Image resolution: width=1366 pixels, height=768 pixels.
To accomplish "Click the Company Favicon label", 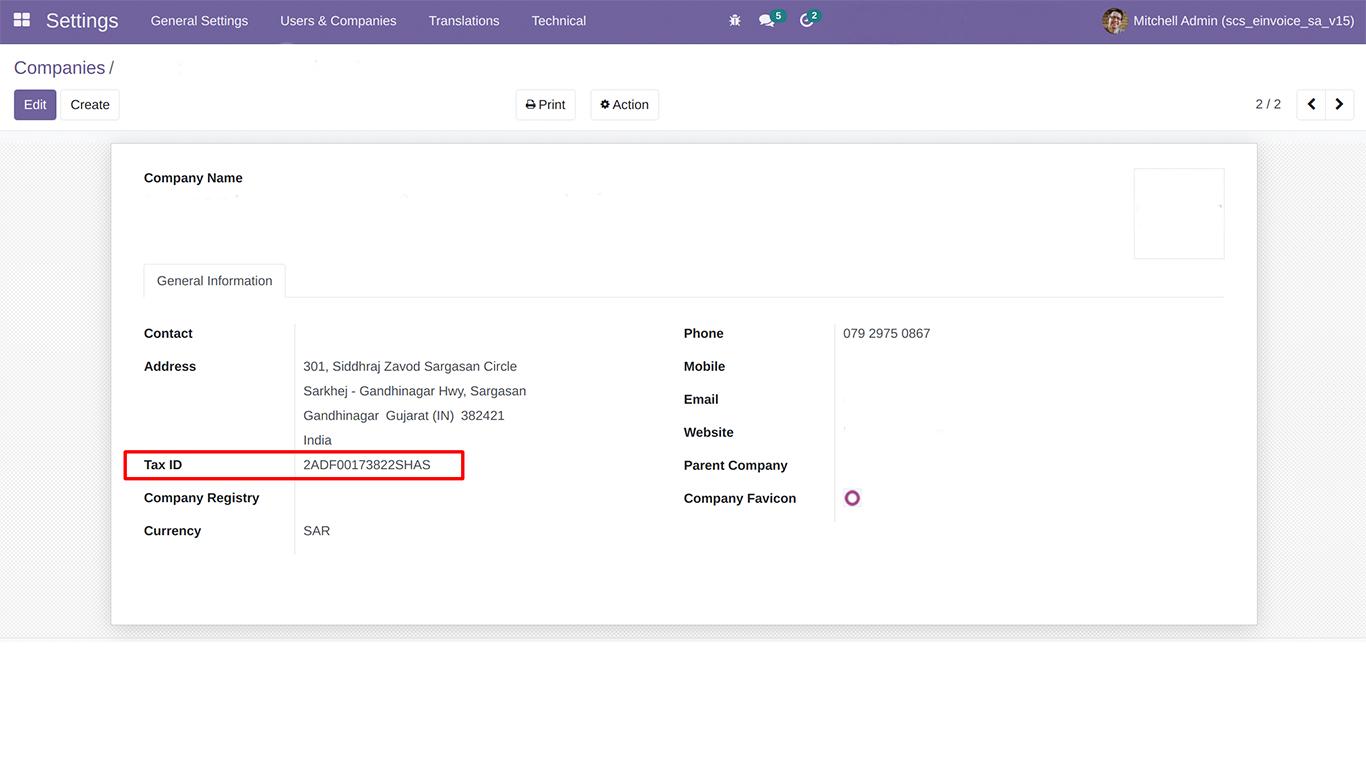I will pyautogui.click(x=740, y=498).
